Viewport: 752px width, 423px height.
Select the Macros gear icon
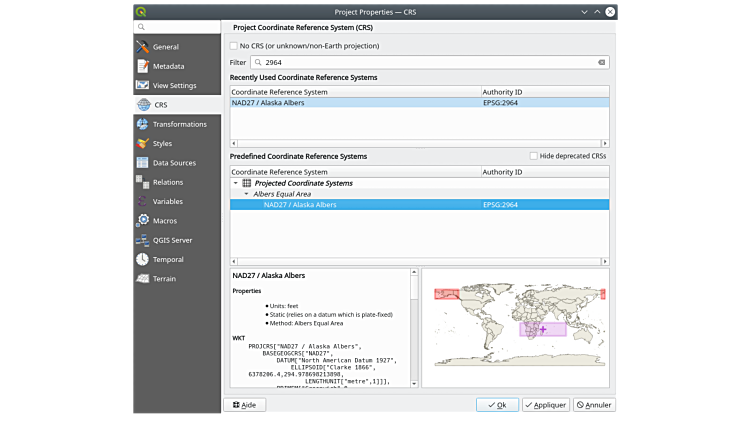tap(143, 221)
